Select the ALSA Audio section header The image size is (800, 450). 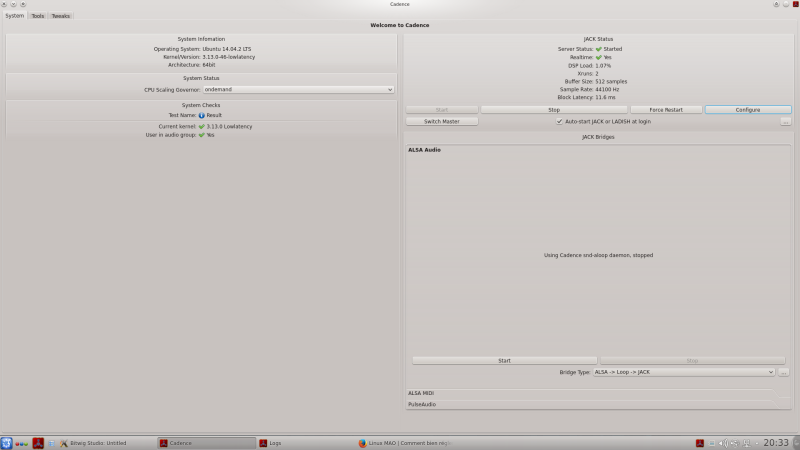[x=424, y=150]
